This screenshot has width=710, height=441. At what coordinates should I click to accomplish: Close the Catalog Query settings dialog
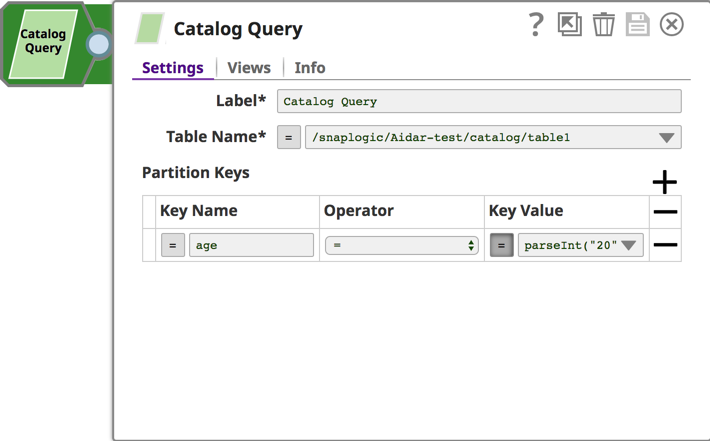(672, 25)
